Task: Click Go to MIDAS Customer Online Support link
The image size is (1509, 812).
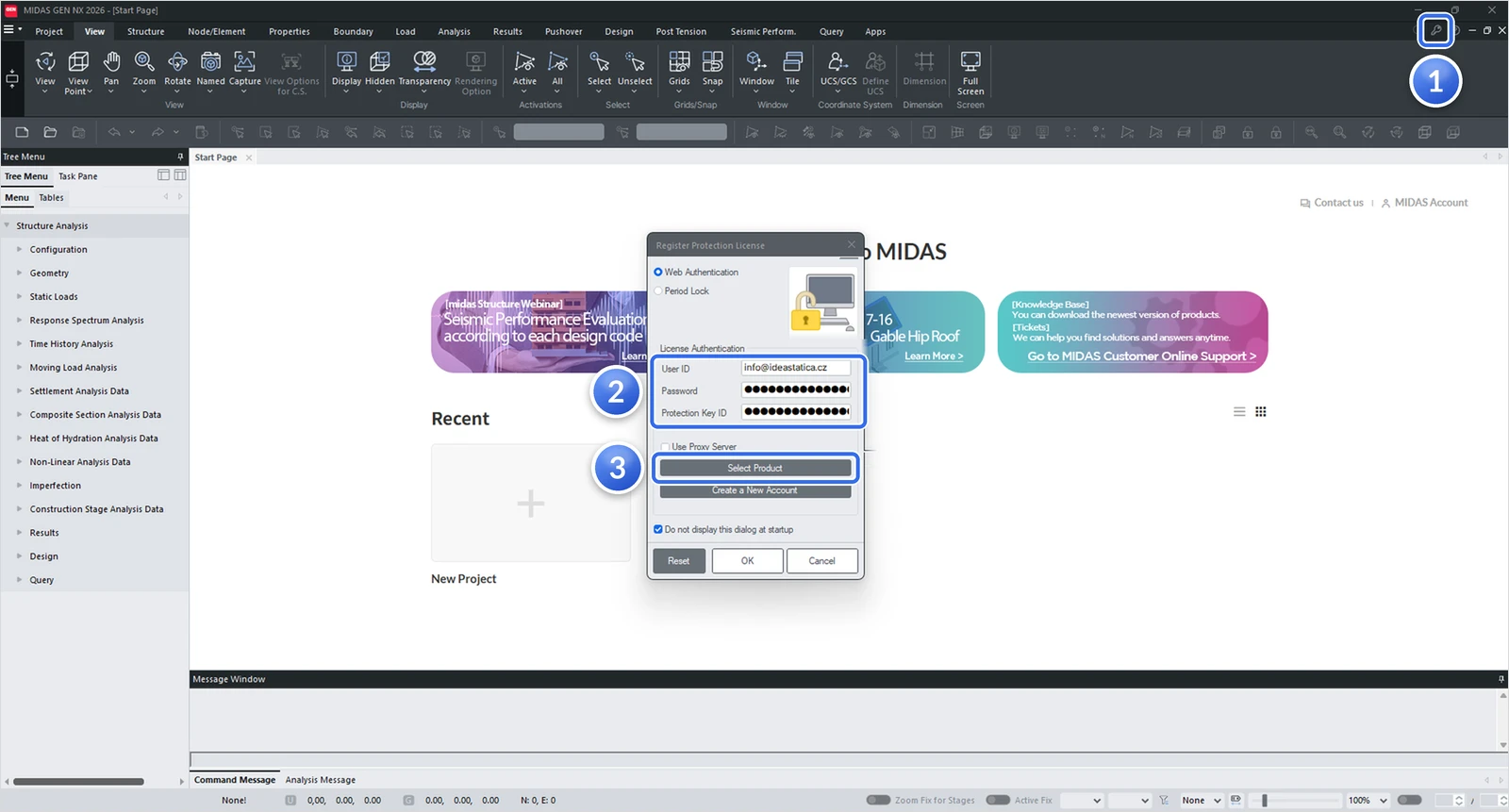Action: [1141, 356]
